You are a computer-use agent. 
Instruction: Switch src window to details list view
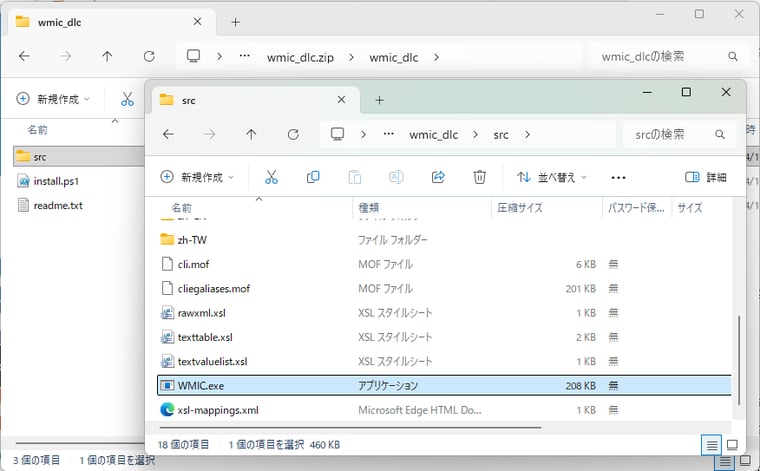pos(712,445)
